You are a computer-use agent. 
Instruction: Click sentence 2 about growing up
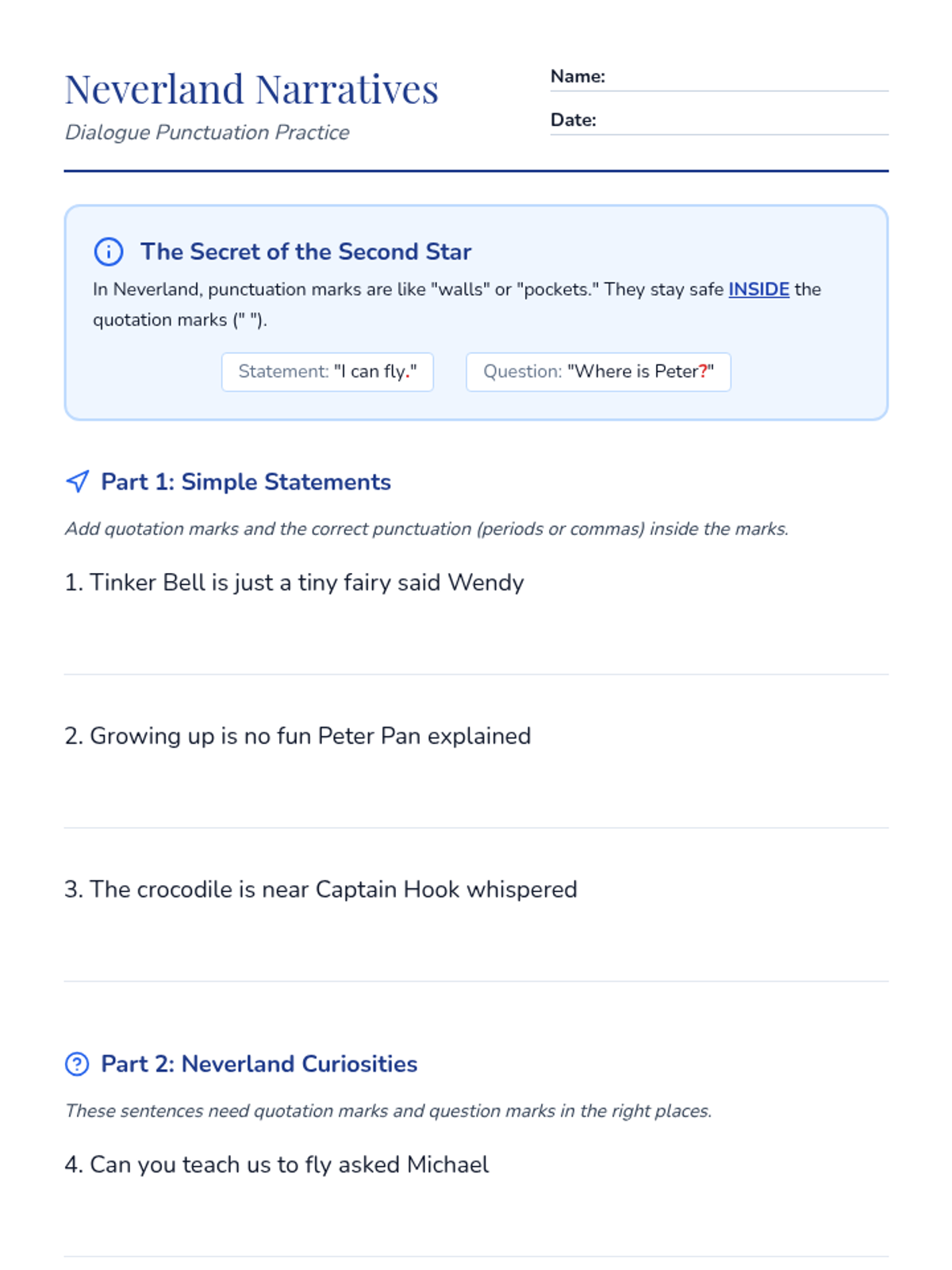(297, 736)
